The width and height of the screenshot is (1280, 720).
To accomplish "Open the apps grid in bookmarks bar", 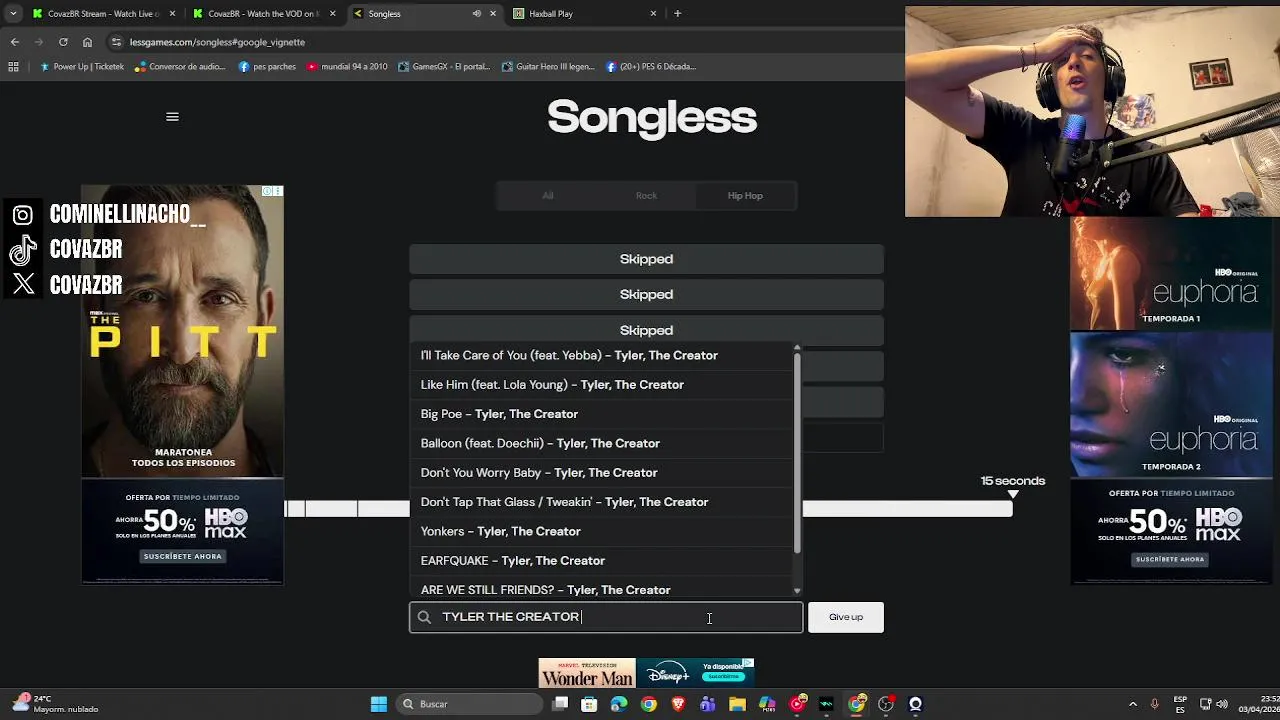I will (13, 67).
